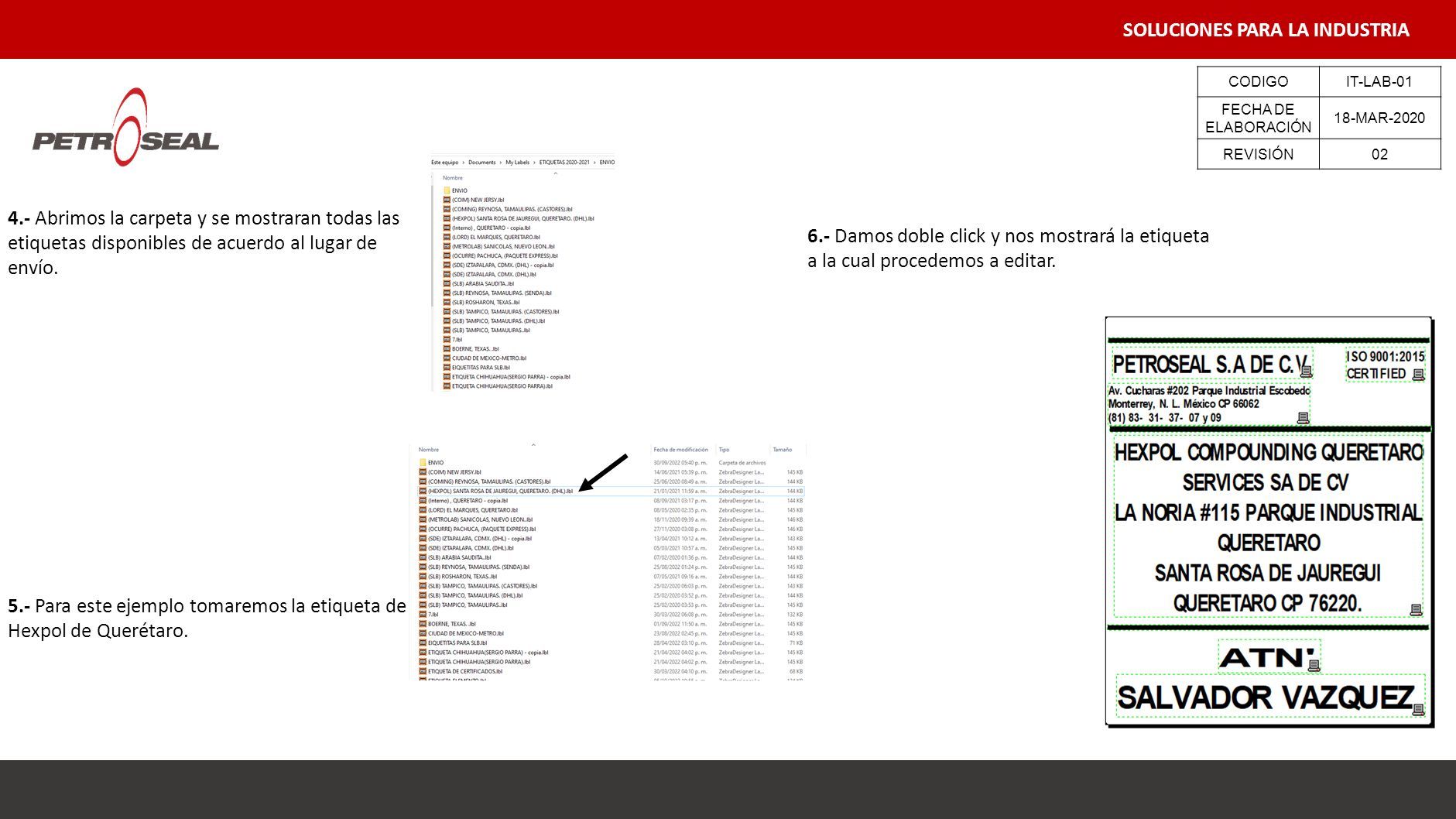Click the 'ETIQUETAS 2020-2021' breadcrumb
The width and height of the screenshot is (1456, 819).
[564, 163]
